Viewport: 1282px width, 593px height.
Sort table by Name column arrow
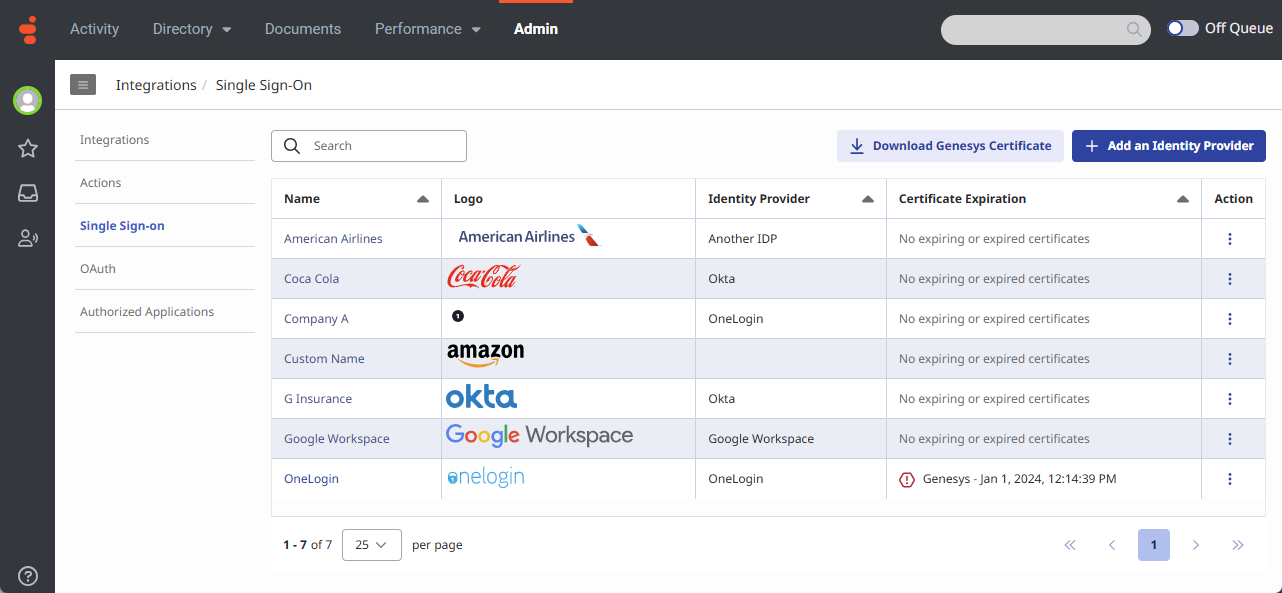(x=423, y=199)
